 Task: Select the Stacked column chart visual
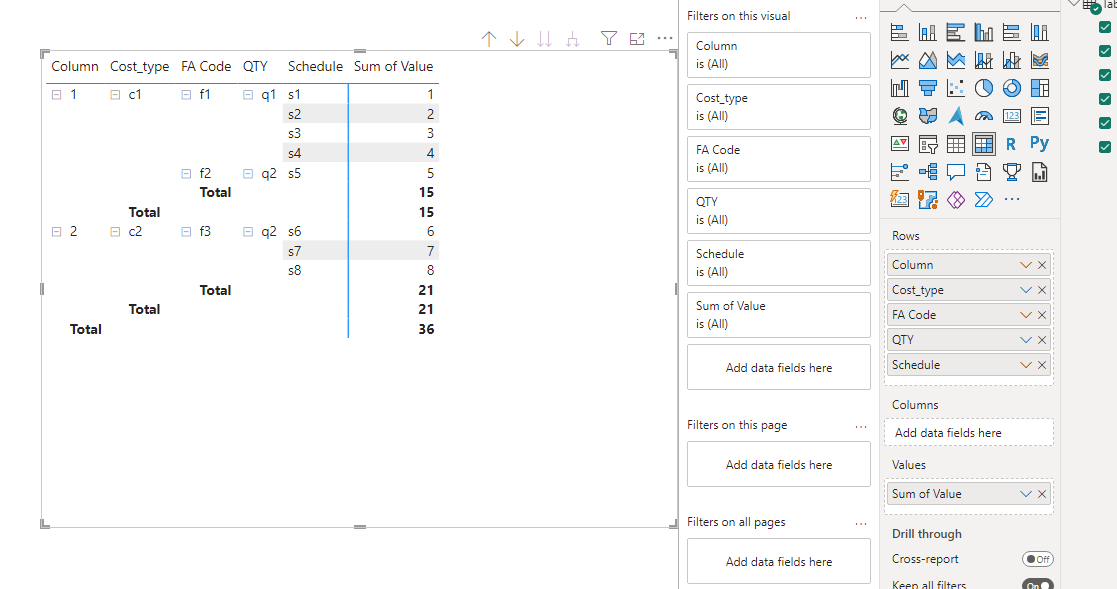pyautogui.click(x=928, y=32)
